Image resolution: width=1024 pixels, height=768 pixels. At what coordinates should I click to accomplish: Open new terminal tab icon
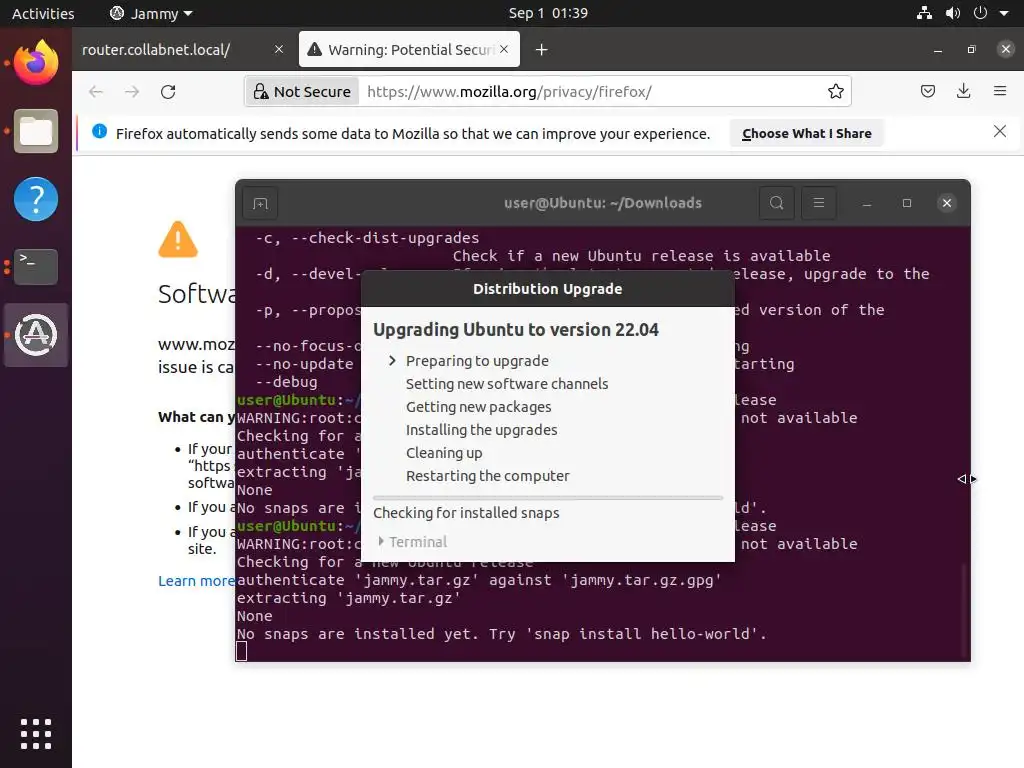point(260,204)
